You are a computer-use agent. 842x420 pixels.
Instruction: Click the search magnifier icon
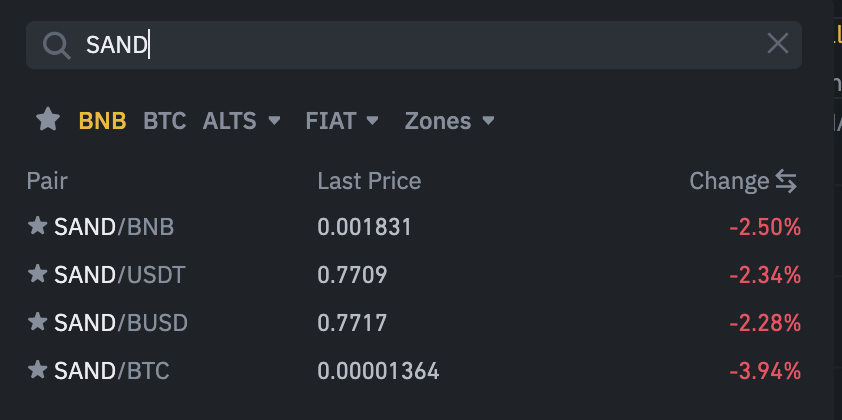tap(56, 44)
